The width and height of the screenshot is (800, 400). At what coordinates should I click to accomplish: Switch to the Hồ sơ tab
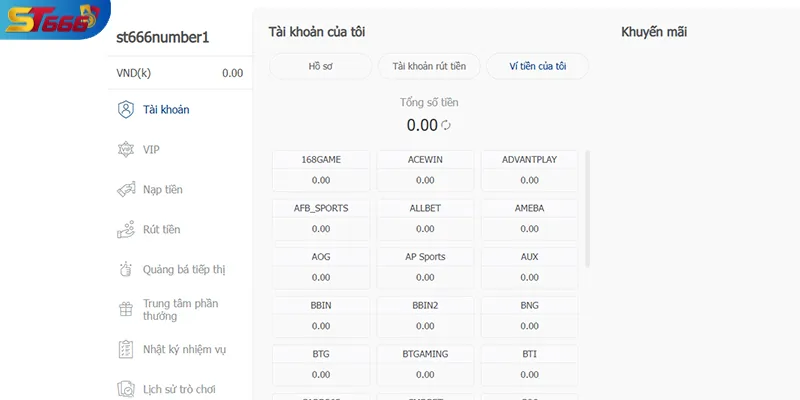[x=320, y=66]
